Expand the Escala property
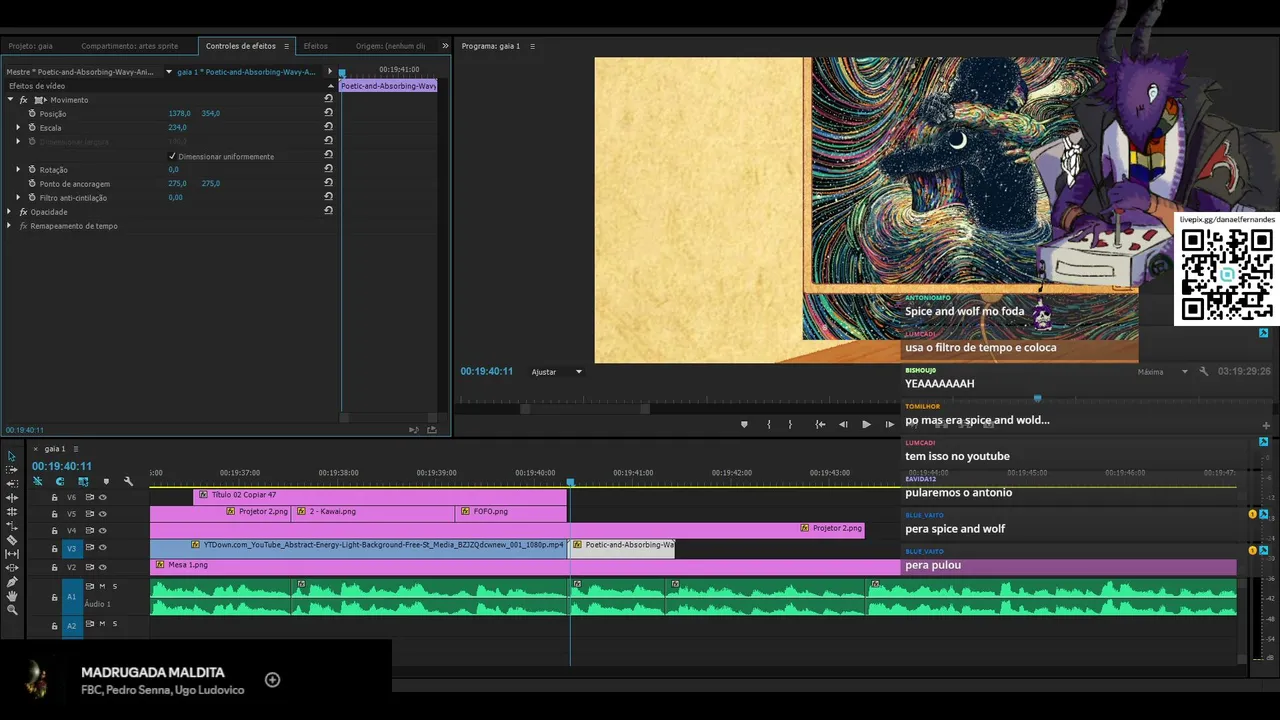The width and height of the screenshot is (1280, 720). tap(18, 128)
